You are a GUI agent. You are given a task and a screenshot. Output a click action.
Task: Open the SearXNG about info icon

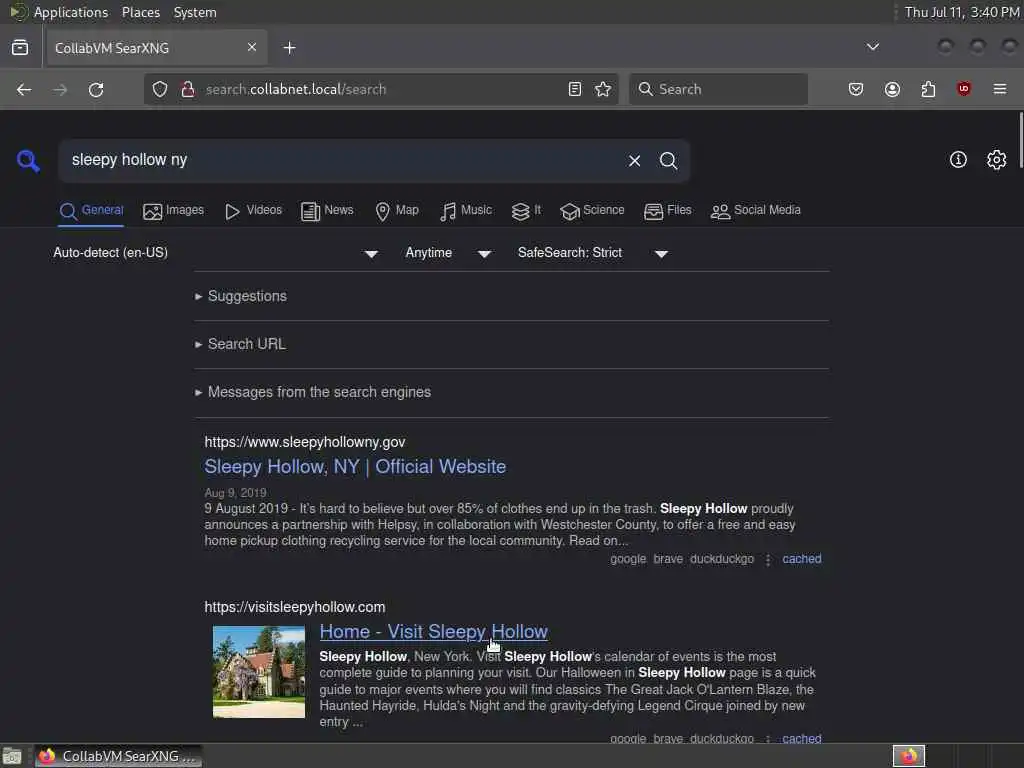pyautogui.click(x=958, y=160)
